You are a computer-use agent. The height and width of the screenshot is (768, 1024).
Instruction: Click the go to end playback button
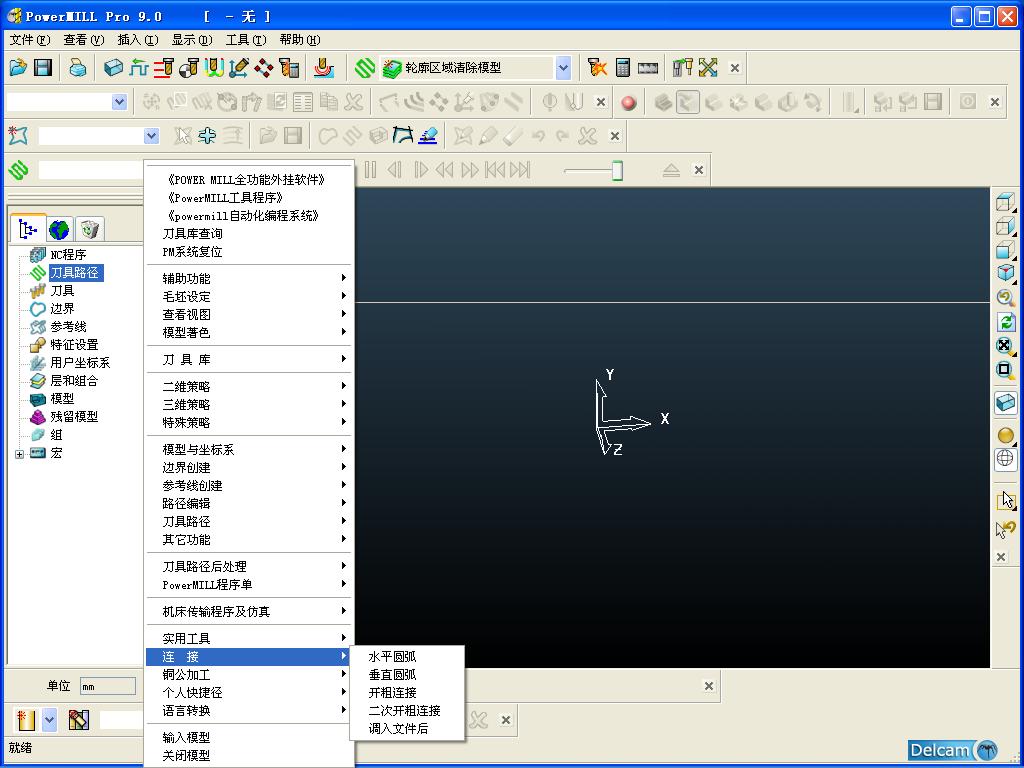tap(520, 170)
